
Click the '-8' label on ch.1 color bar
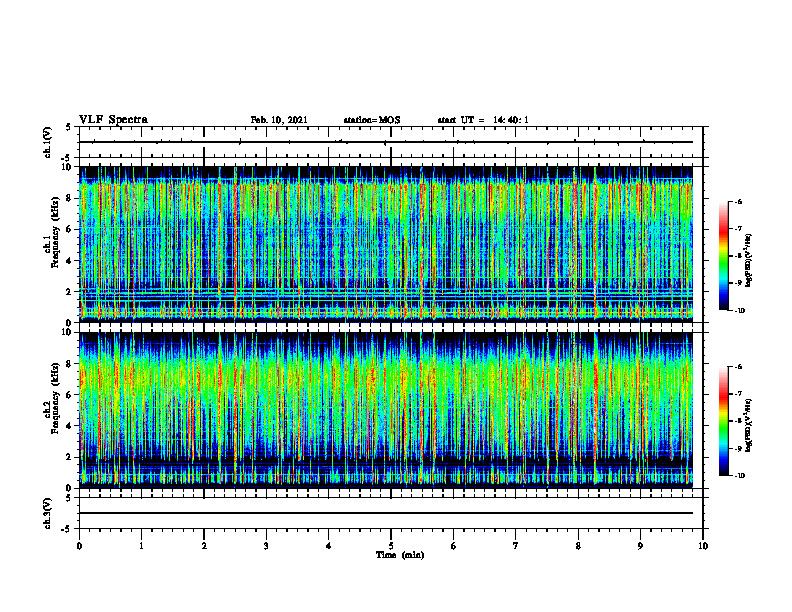pyautogui.click(x=738, y=256)
